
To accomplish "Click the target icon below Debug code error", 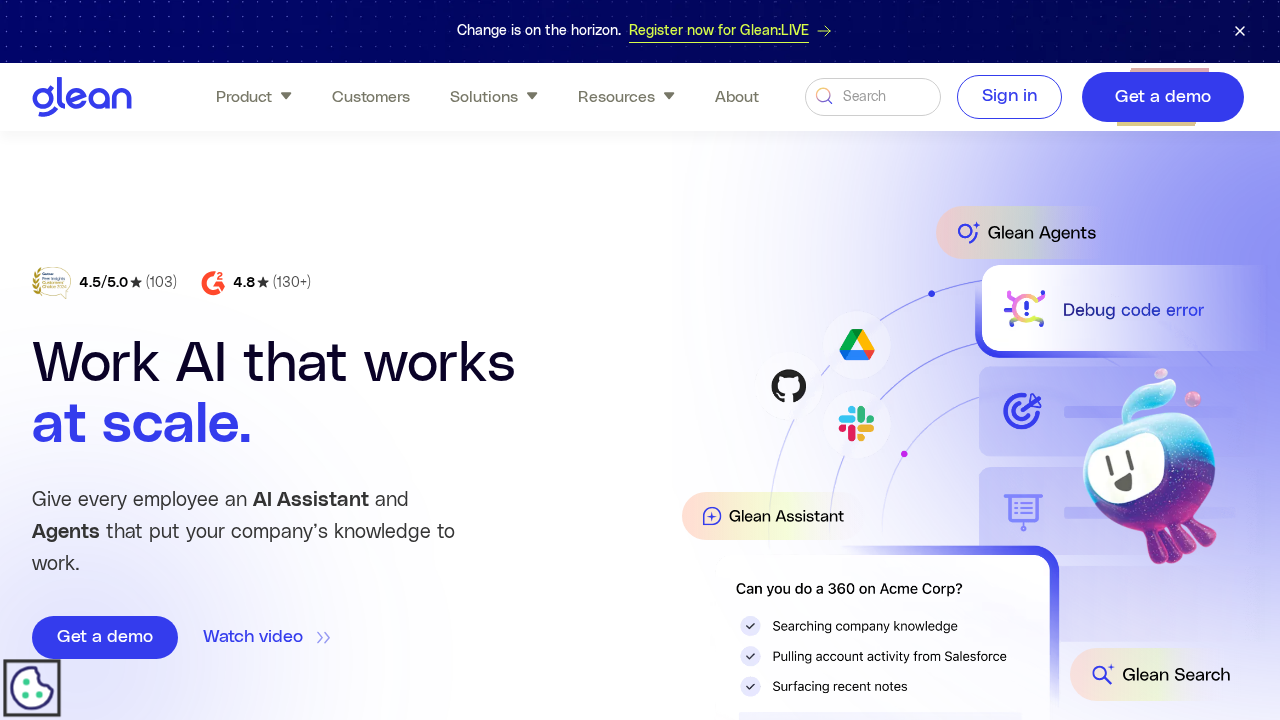I will point(1022,410).
